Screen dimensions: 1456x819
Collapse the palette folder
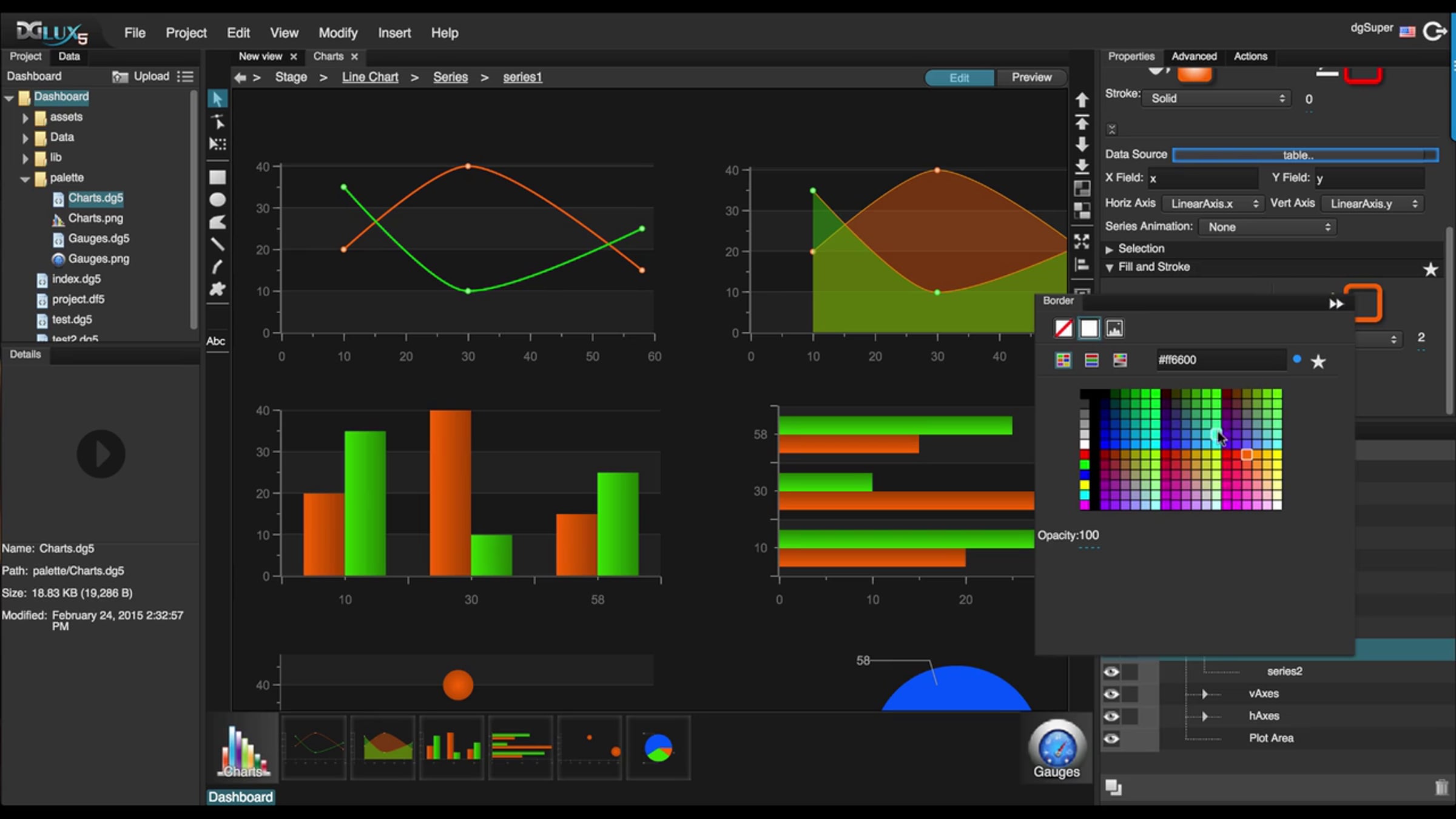25,178
